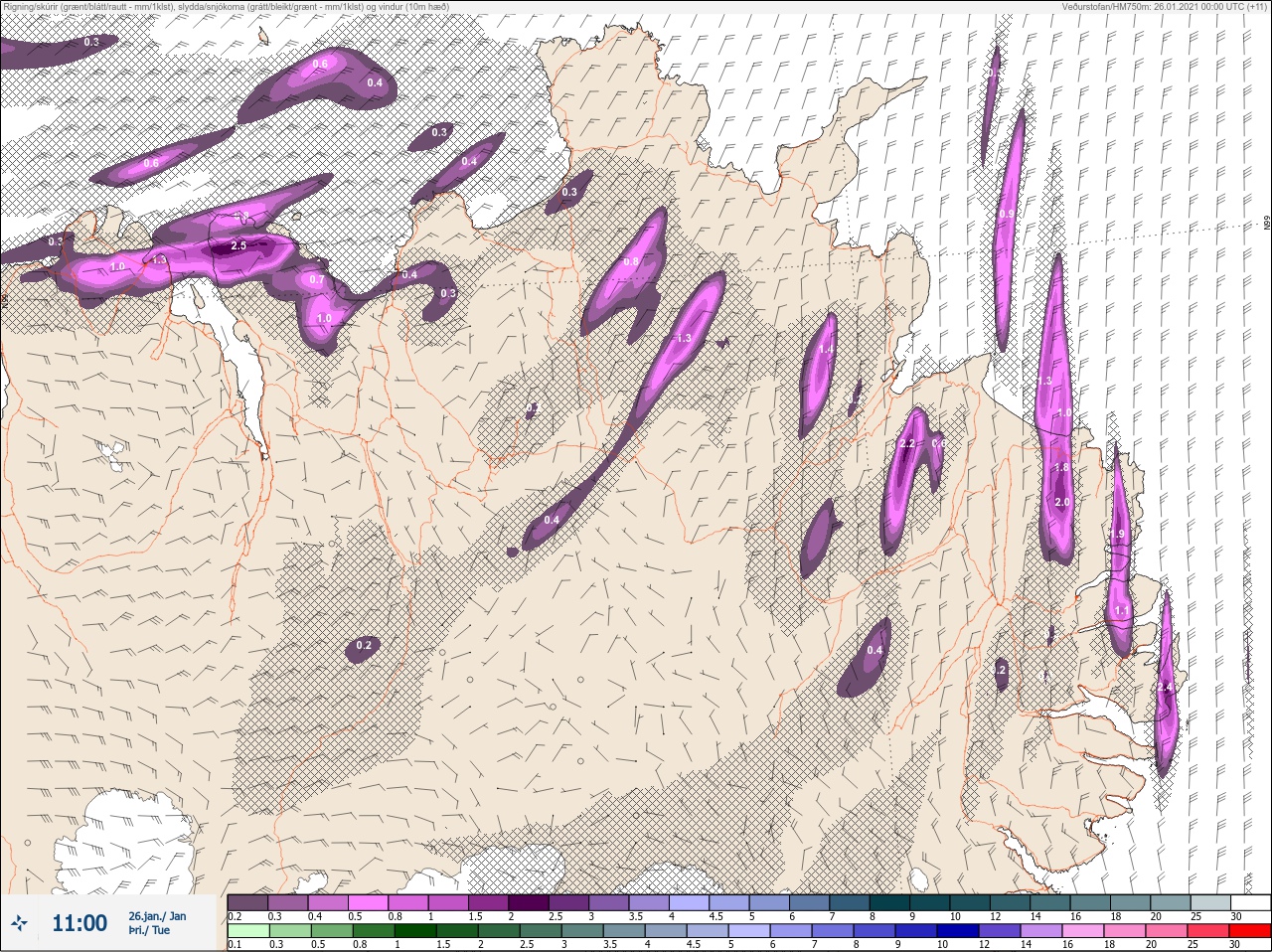The width and height of the screenshot is (1272, 952).
Task: Click the 11:00 forecast time display
Action: click(79, 923)
